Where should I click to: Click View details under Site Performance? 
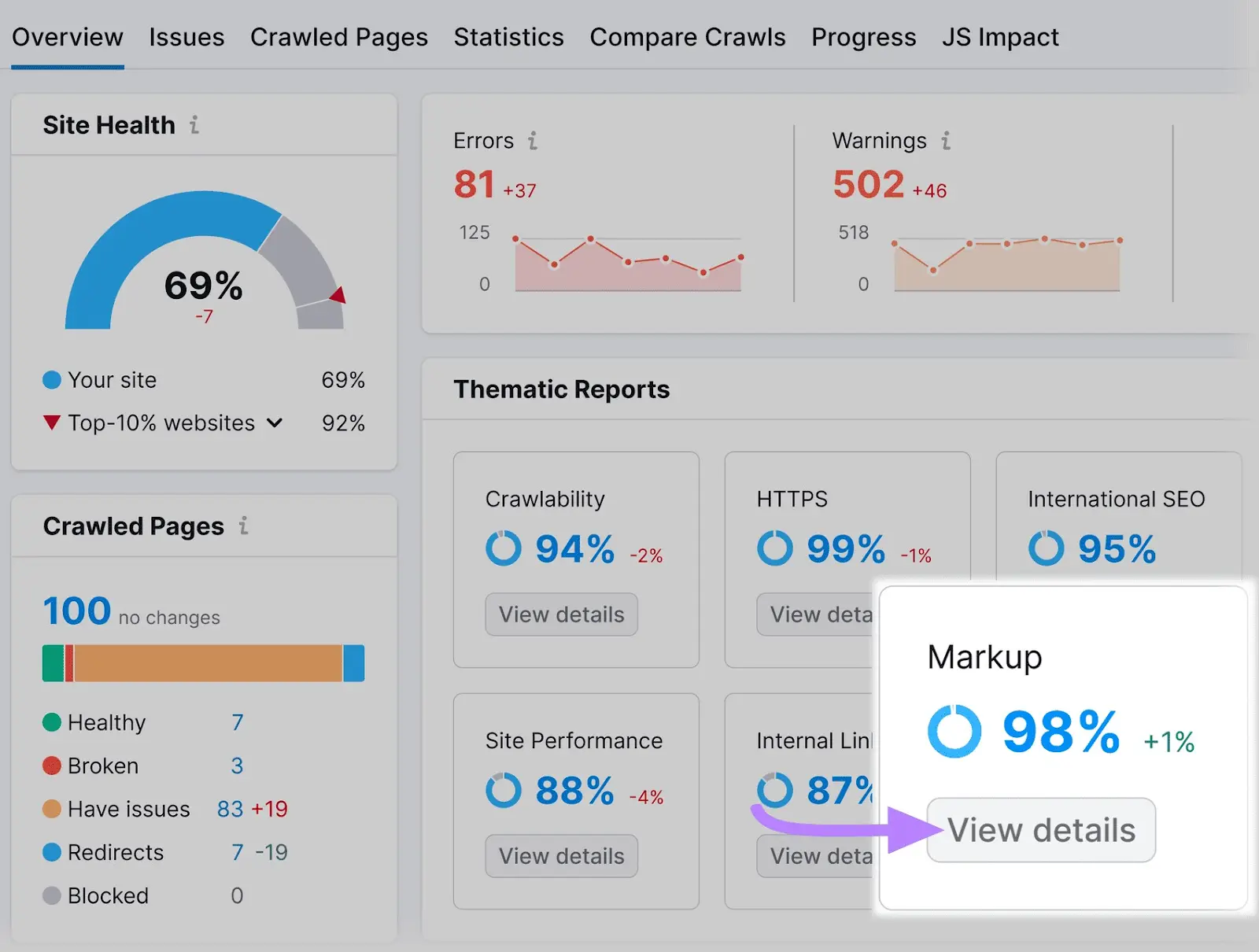(561, 856)
